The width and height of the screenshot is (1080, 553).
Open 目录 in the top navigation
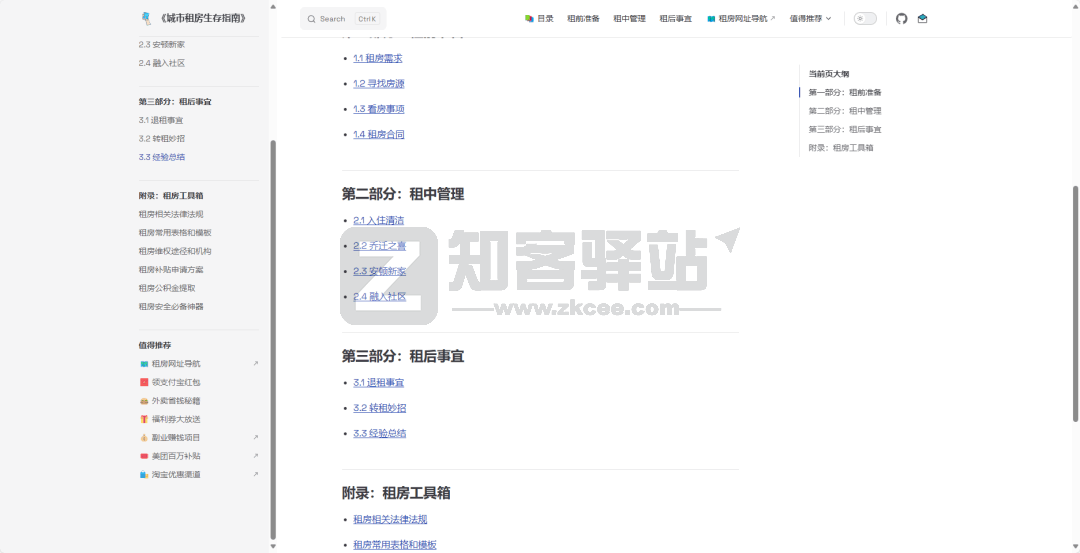(x=539, y=19)
